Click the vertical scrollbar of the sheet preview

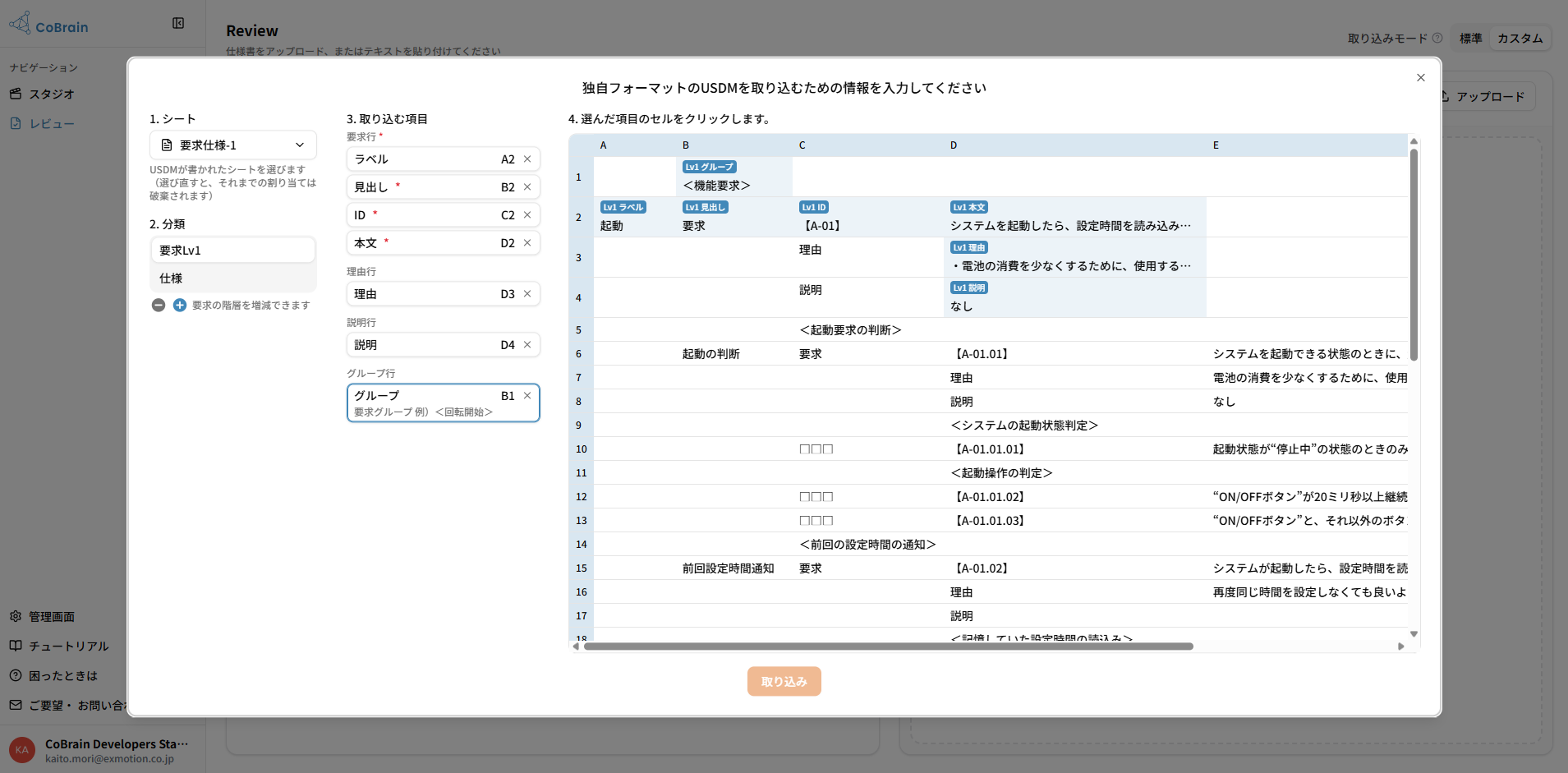click(x=1414, y=255)
